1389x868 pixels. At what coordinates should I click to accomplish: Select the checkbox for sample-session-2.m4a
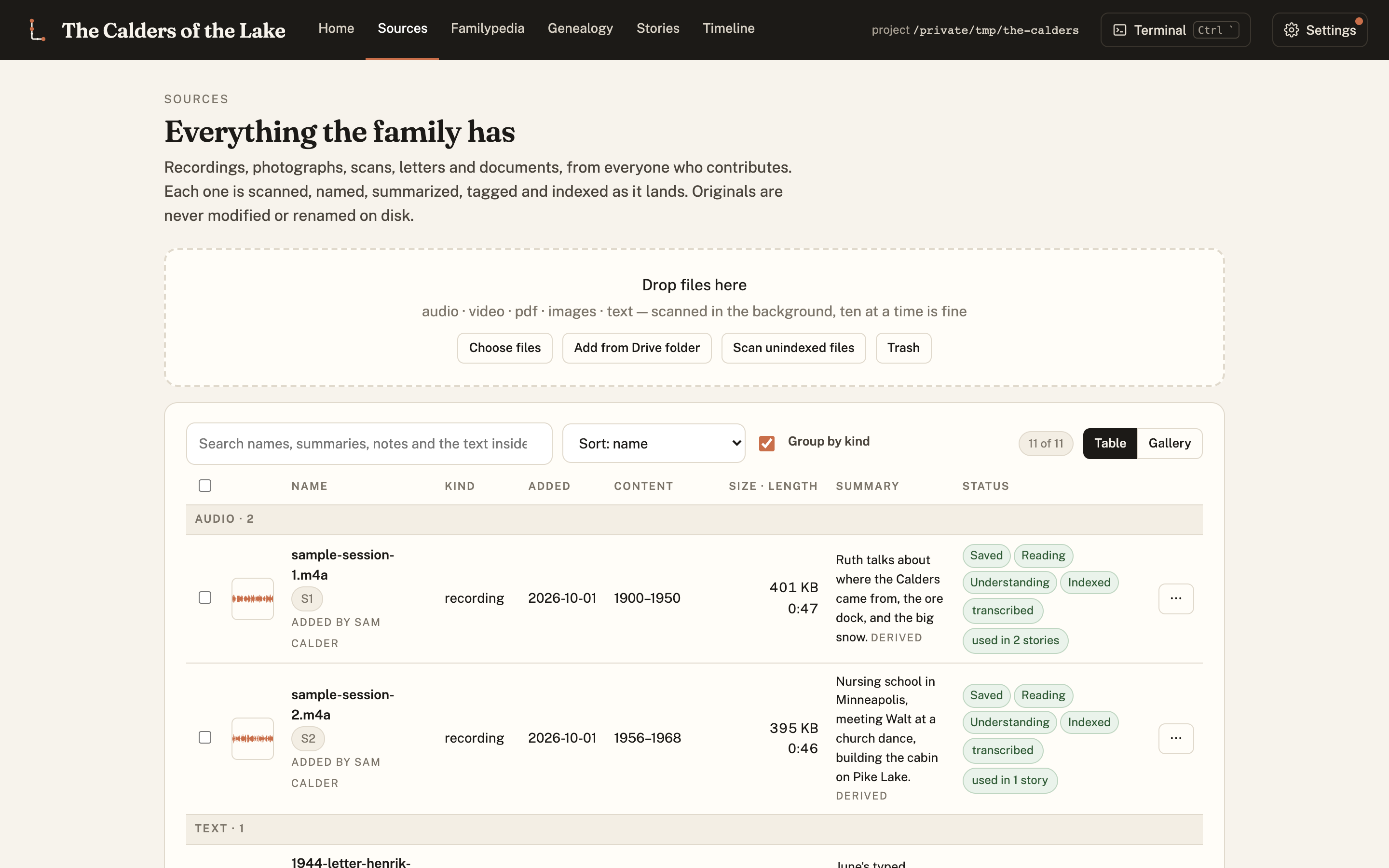click(x=205, y=737)
